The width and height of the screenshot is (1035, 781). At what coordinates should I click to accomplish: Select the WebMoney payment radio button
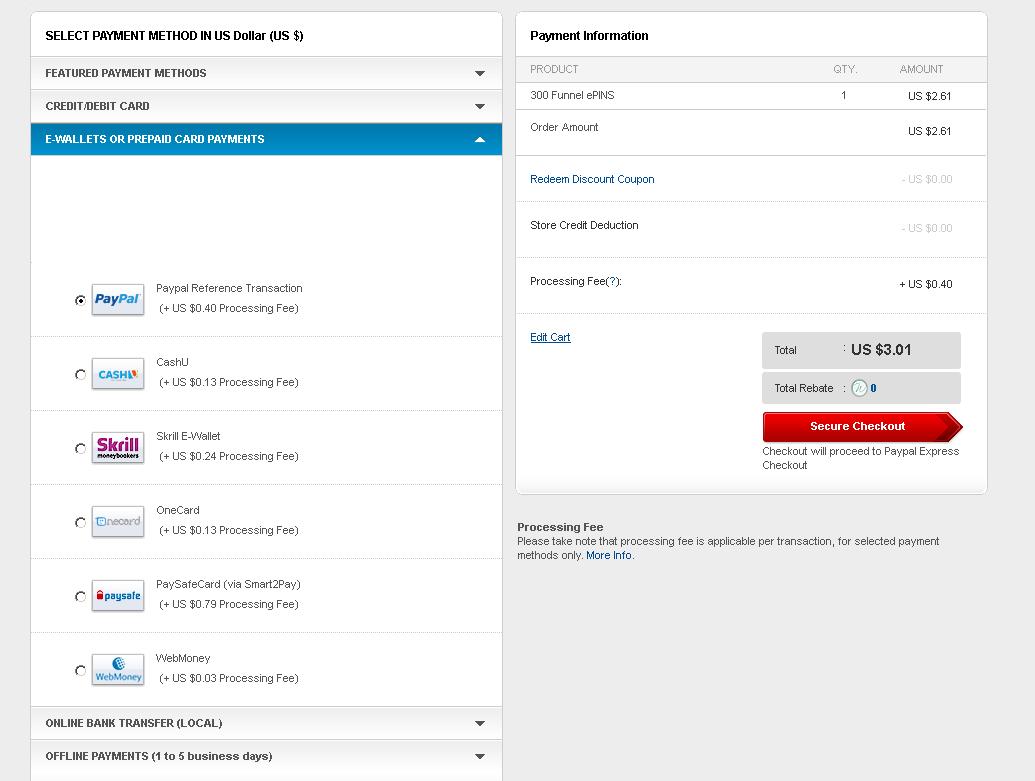(x=80, y=670)
